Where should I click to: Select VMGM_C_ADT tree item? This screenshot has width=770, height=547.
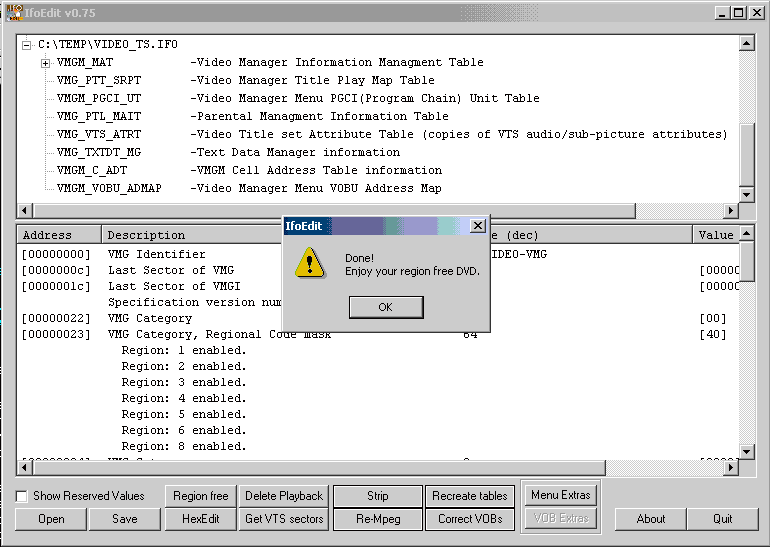[x=92, y=170]
